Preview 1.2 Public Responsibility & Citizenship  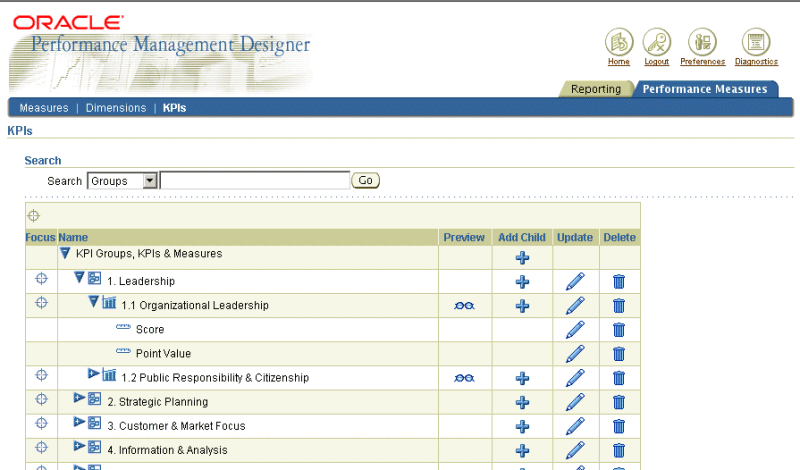click(464, 378)
